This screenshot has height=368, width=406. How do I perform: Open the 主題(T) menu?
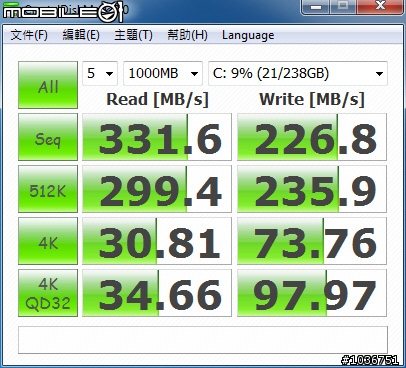(133, 35)
